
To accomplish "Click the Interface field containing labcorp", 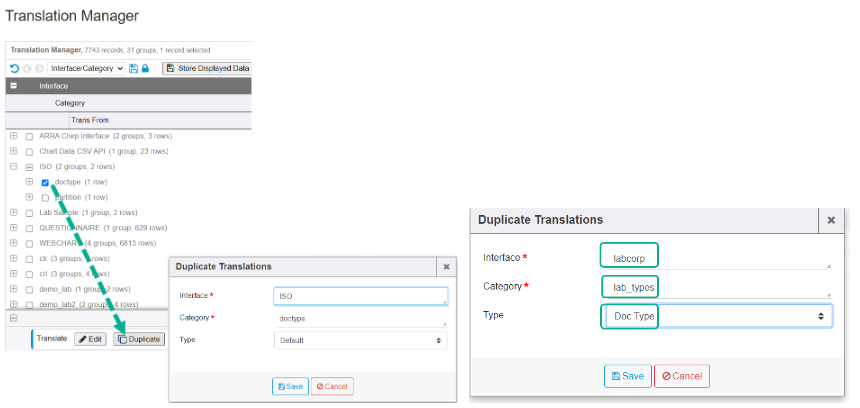I will 714,257.
